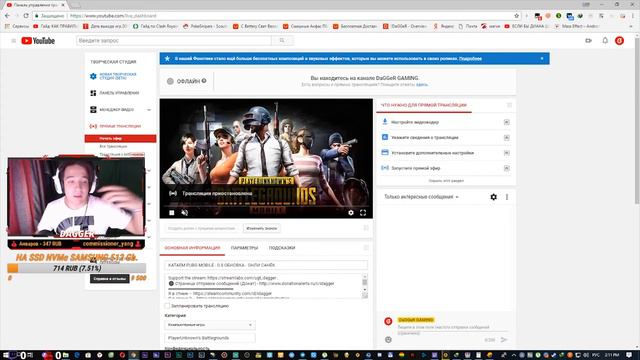Open live chat settings gear

(493, 197)
